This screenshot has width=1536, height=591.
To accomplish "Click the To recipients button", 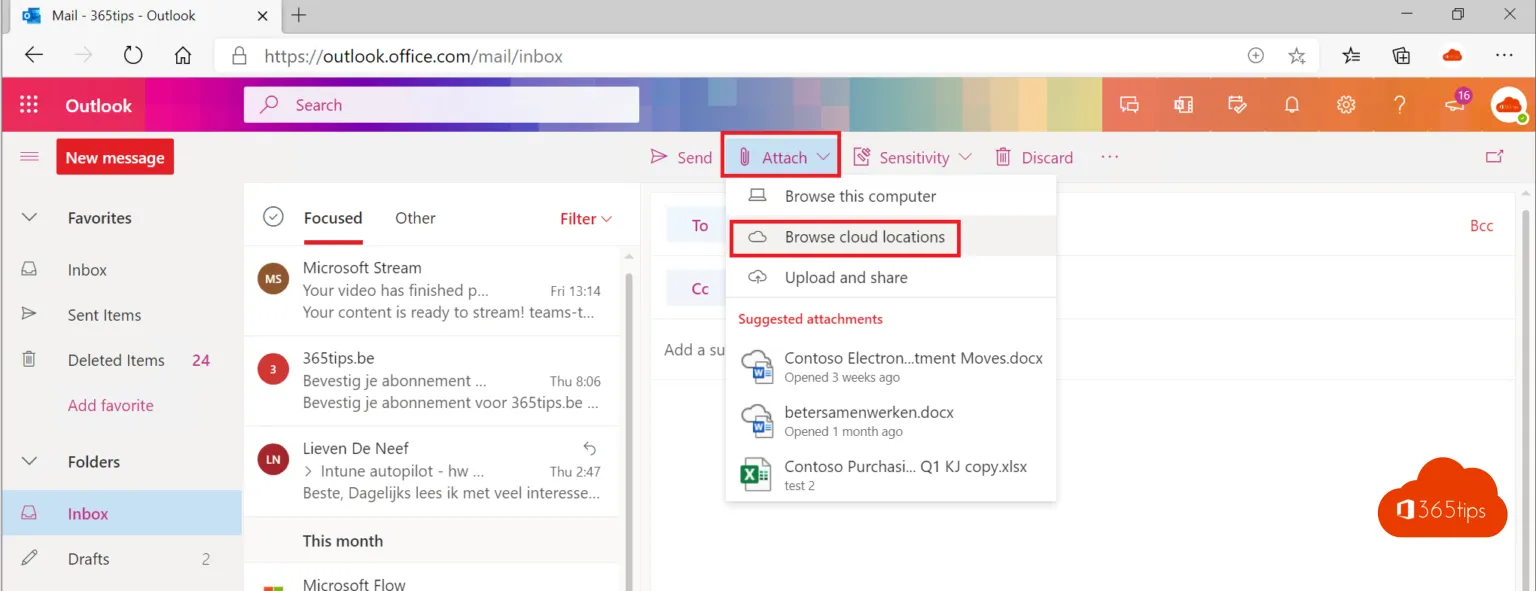I will [700, 225].
